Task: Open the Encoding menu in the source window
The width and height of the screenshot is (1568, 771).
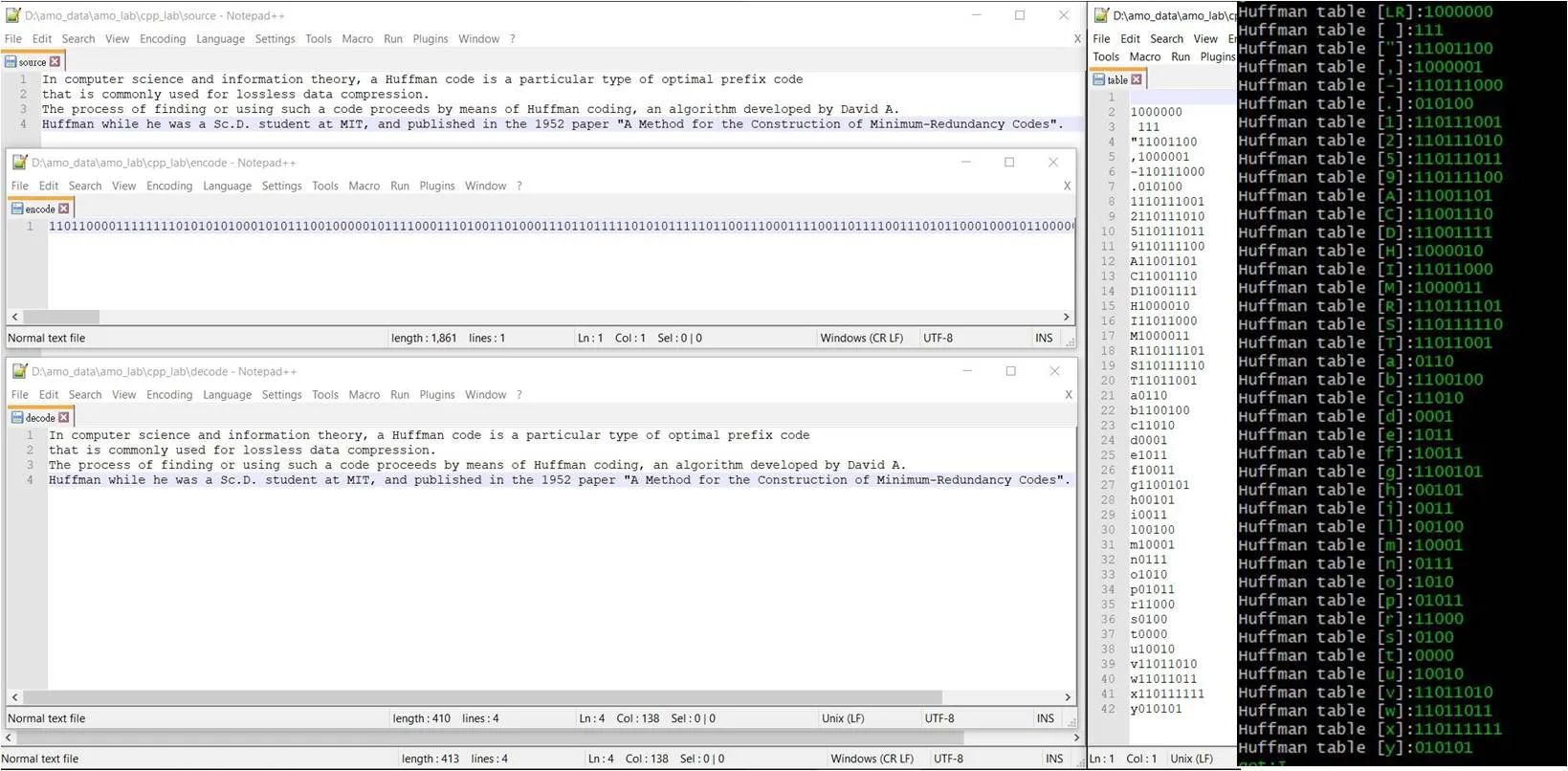Action: point(163,39)
